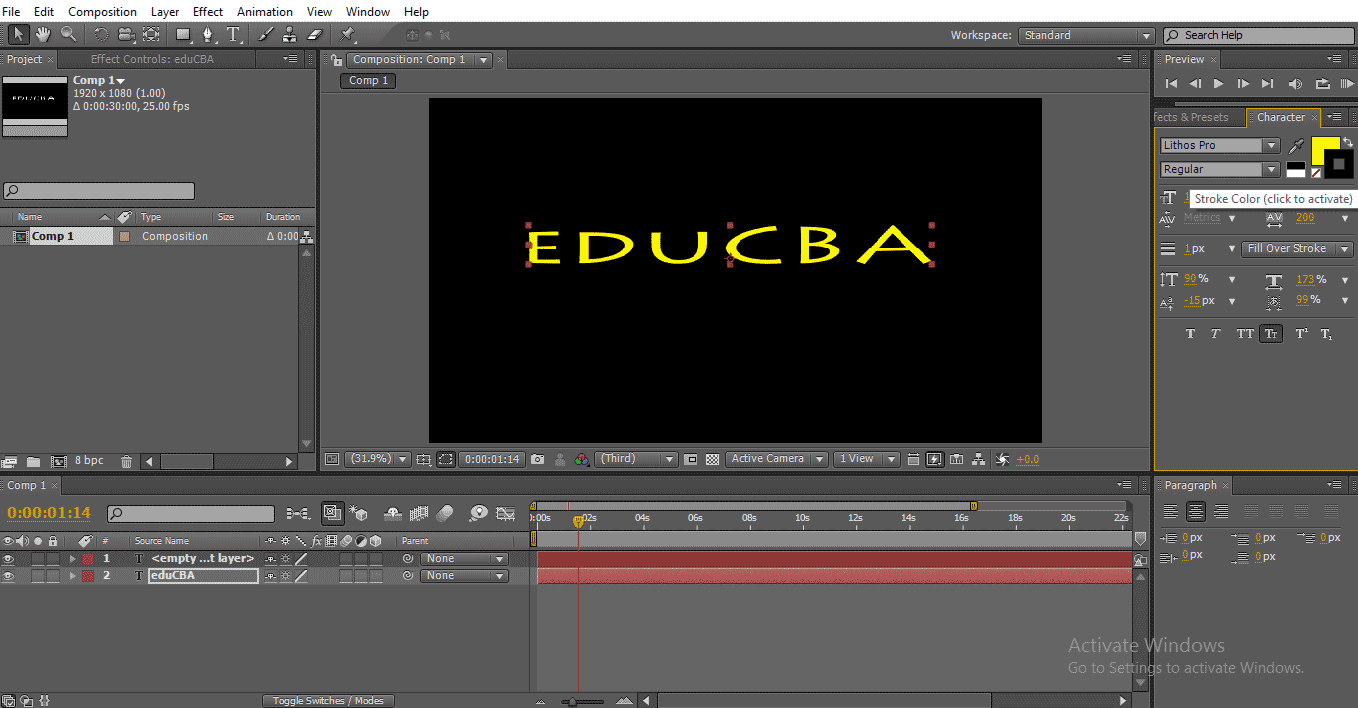
Task: Select the Puppet Pin tool
Action: [348, 35]
